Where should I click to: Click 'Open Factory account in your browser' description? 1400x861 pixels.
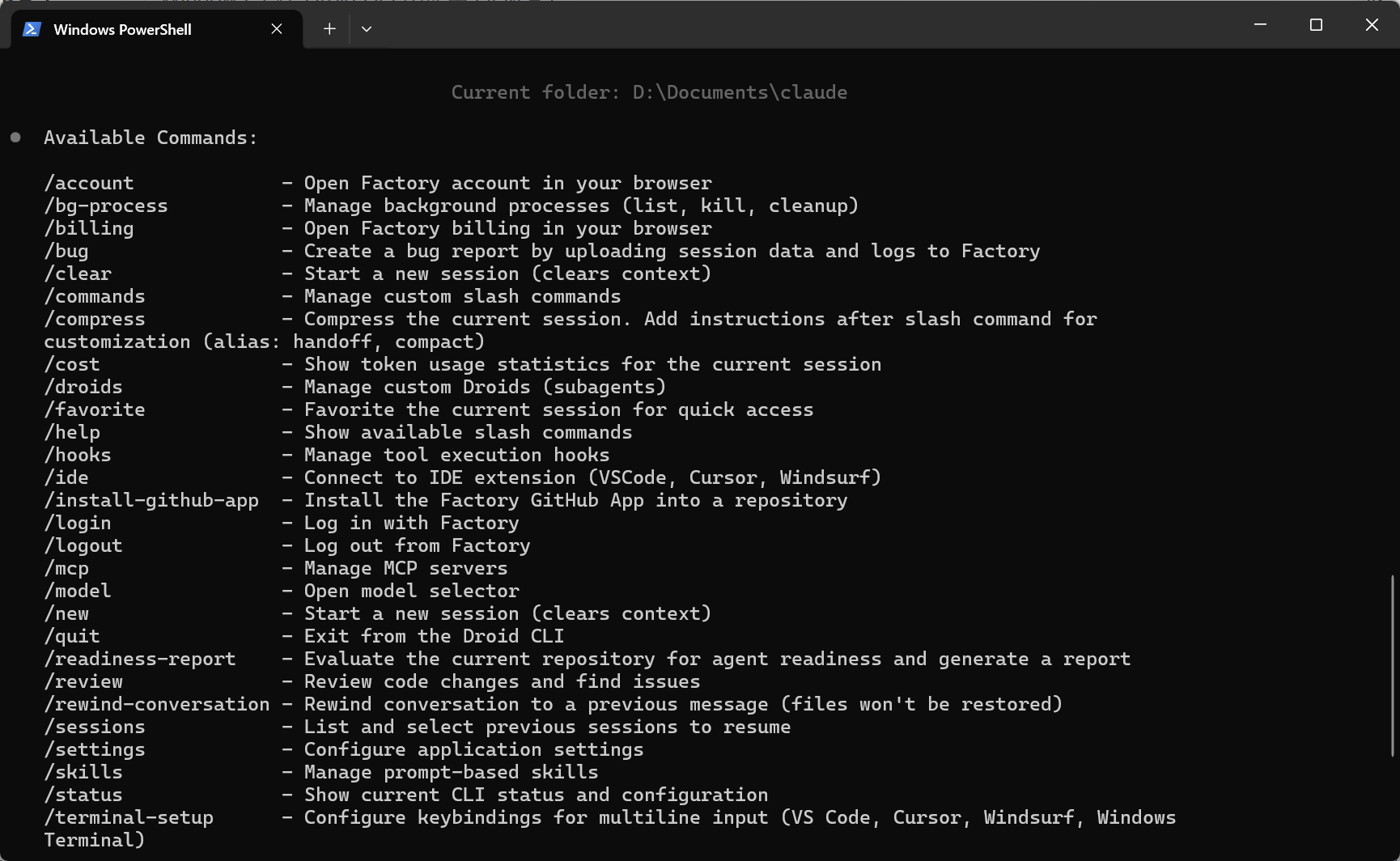(508, 183)
